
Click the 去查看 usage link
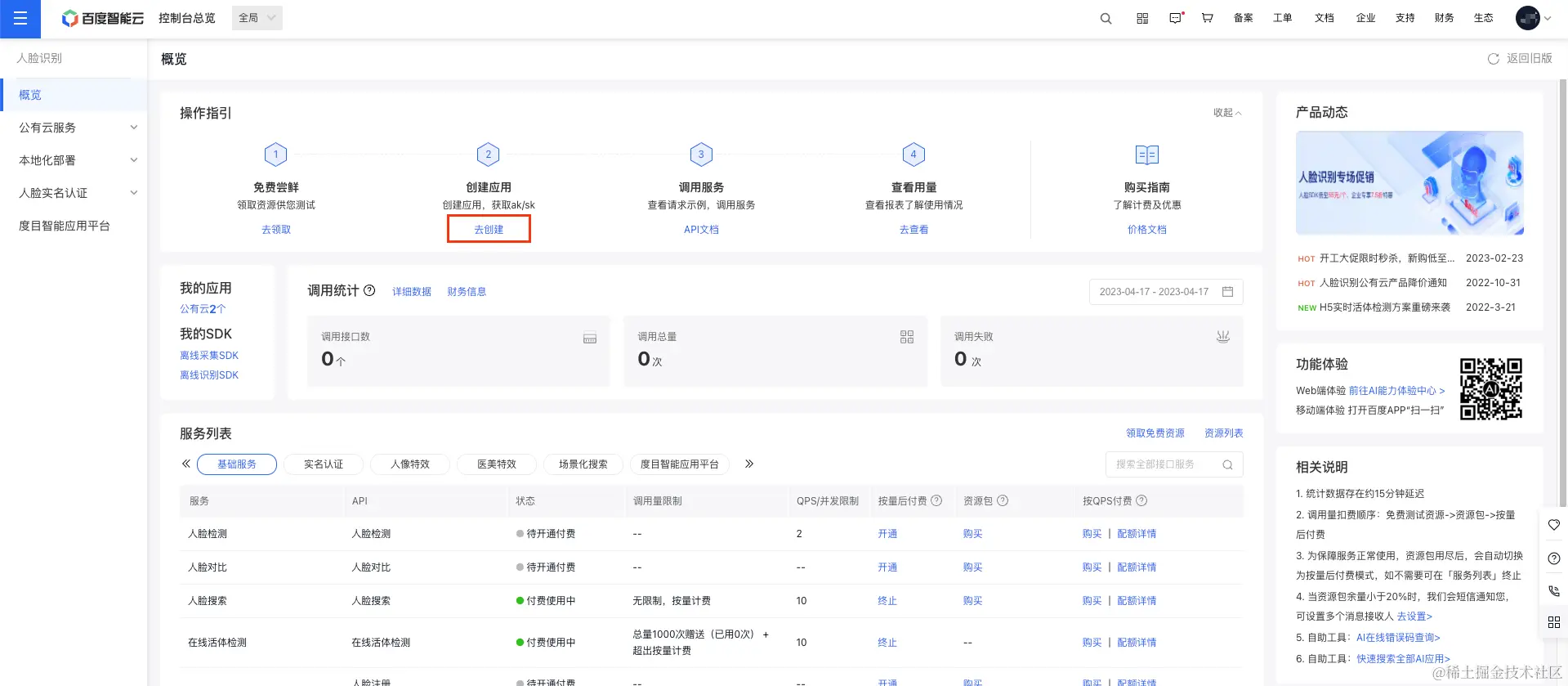914,230
